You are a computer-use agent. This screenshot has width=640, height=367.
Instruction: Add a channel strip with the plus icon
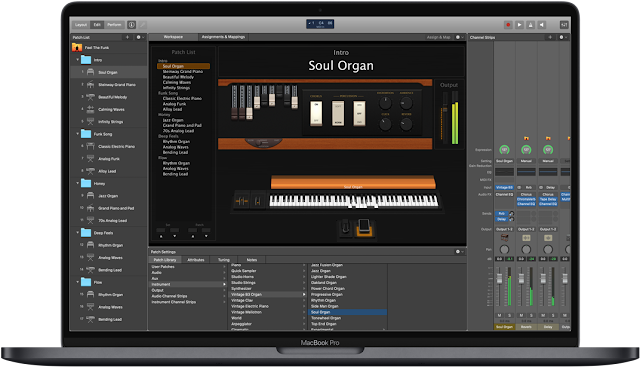550,37
